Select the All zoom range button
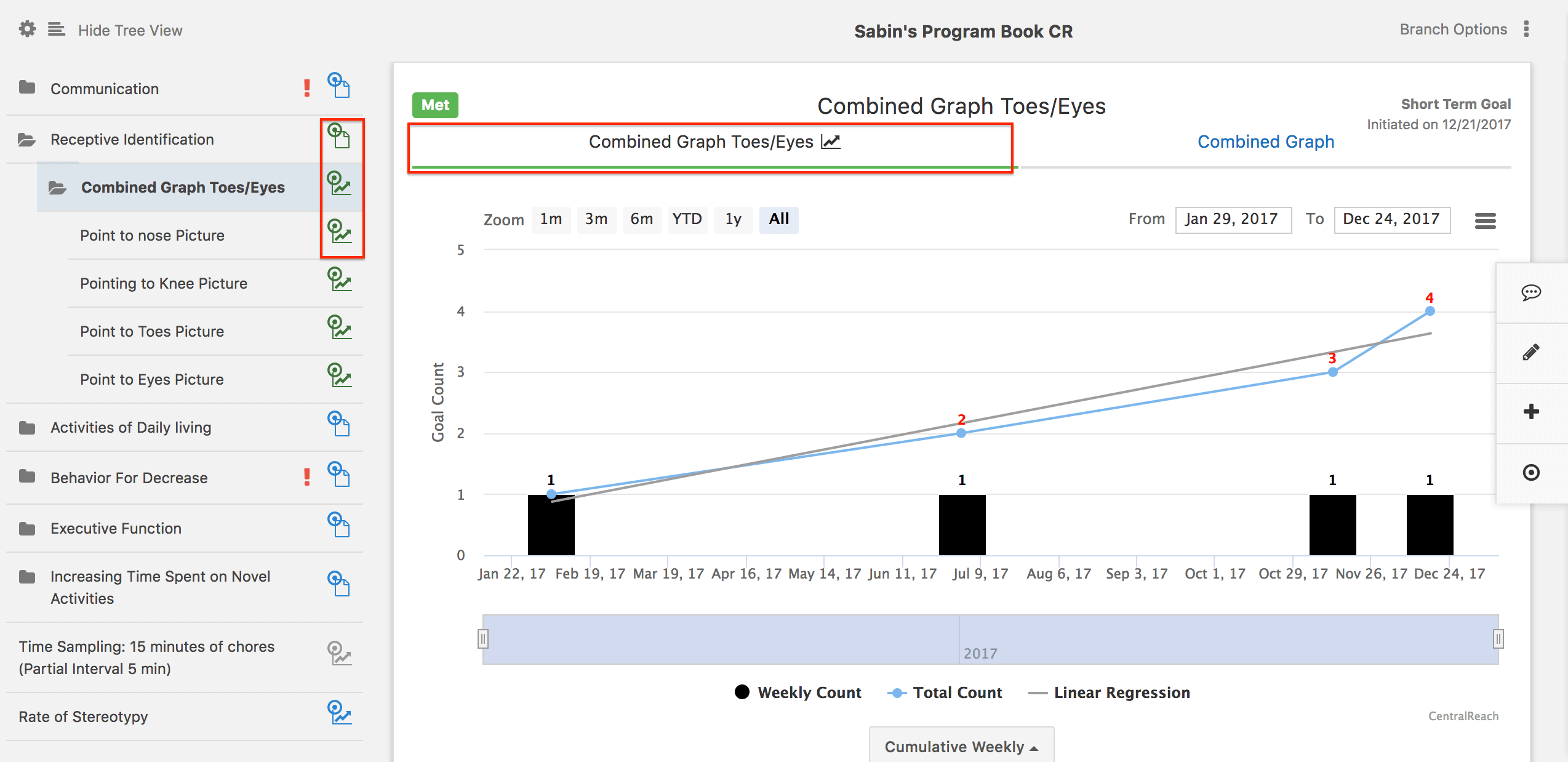Image resolution: width=1568 pixels, height=762 pixels. coord(778,219)
